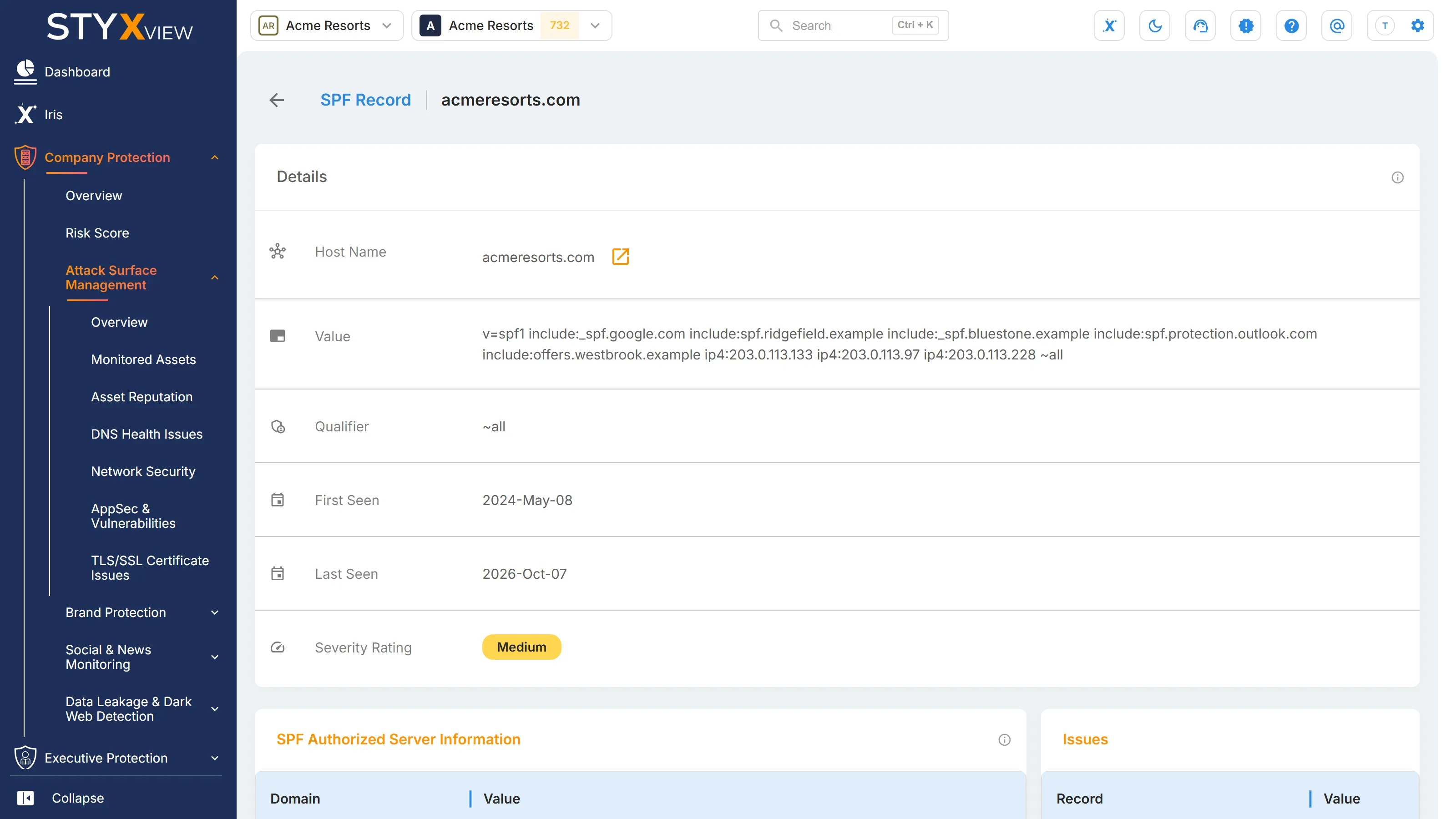This screenshot has width=1456, height=819.
Task: Click the user avatar T
Action: [1385, 25]
